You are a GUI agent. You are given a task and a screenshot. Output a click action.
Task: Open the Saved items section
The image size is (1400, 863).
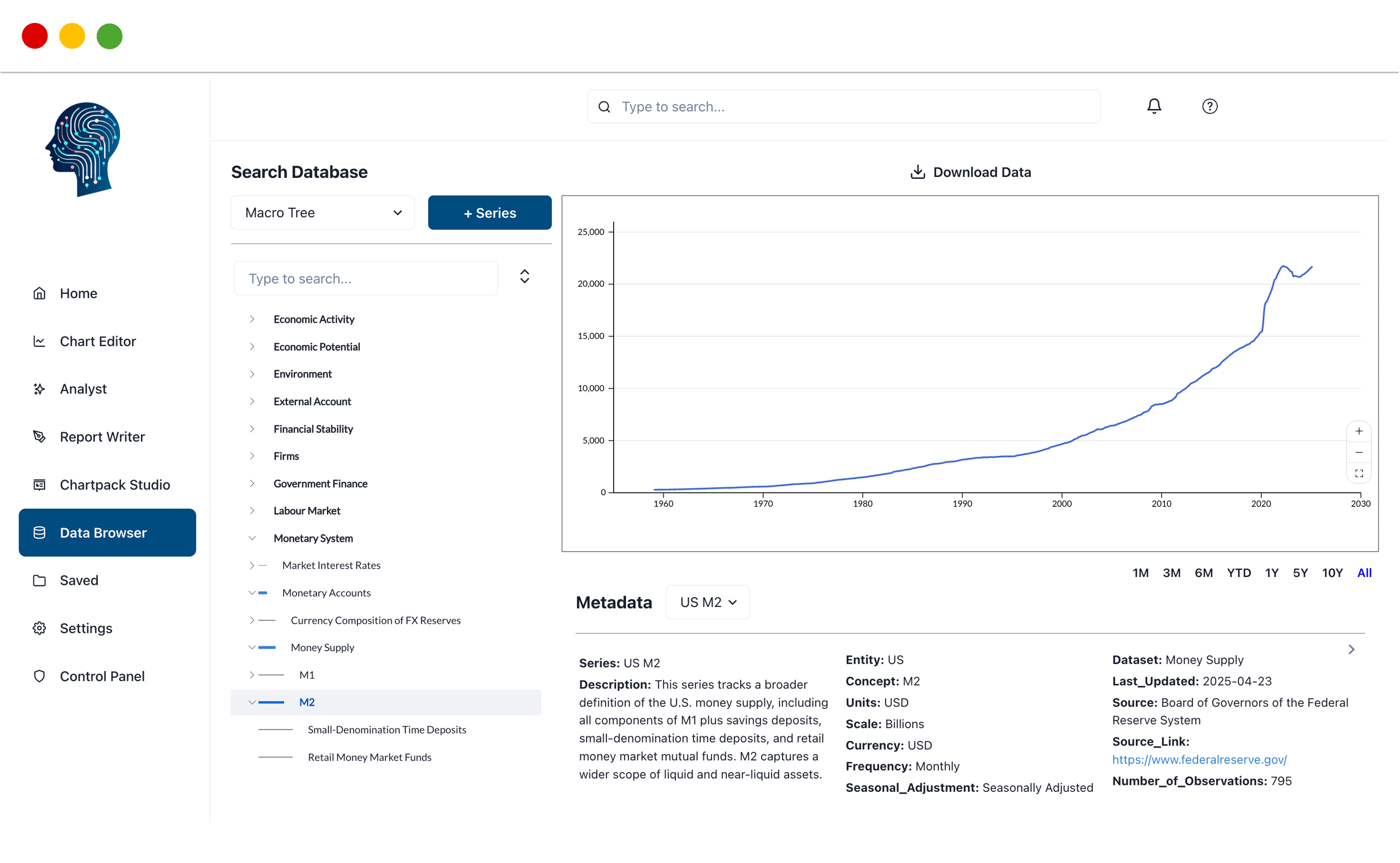[x=80, y=580]
